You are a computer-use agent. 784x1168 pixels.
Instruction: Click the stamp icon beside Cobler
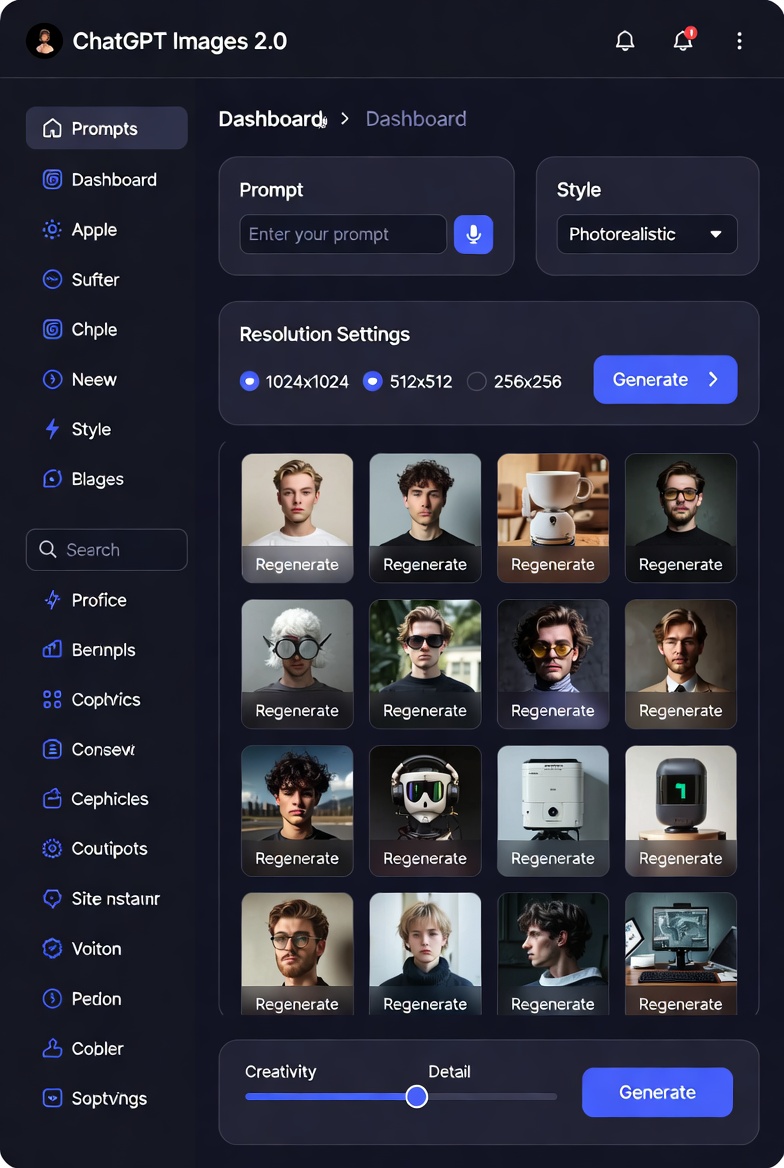(52, 1048)
